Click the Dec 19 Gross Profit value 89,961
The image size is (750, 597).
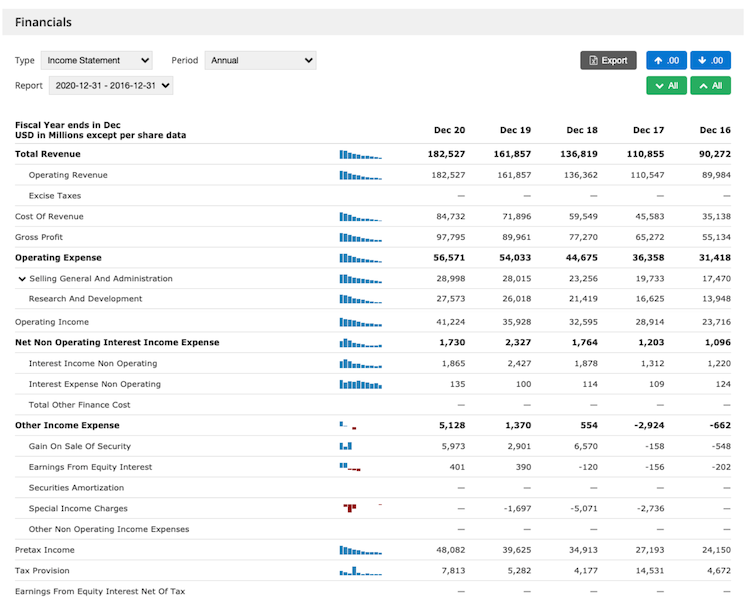pyautogui.click(x=517, y=237)
